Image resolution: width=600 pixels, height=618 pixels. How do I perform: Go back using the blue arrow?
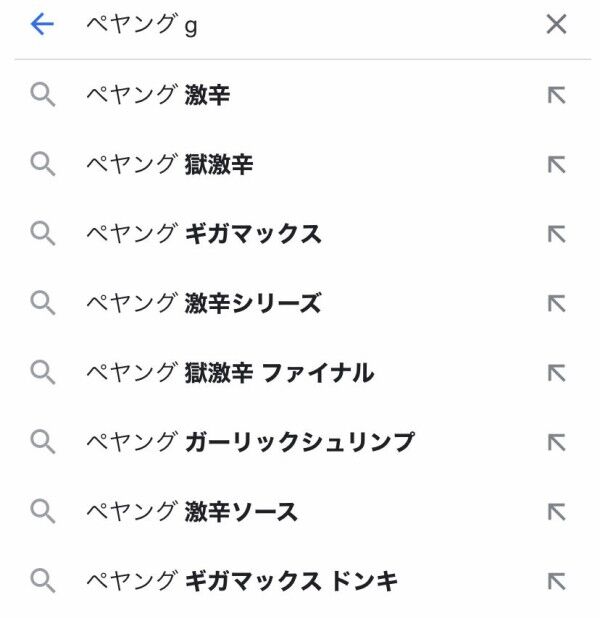(42, 24)
